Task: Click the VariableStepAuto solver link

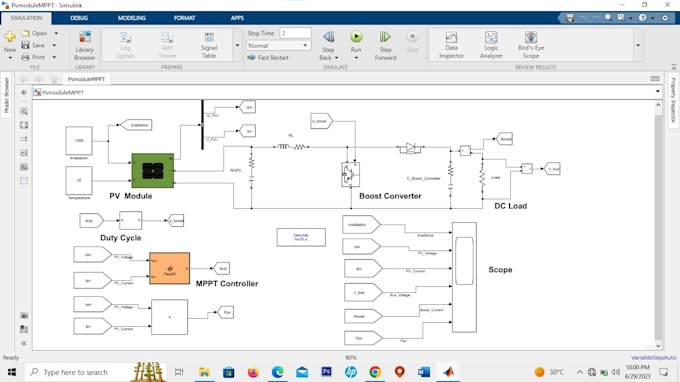Action: (654, 358)
